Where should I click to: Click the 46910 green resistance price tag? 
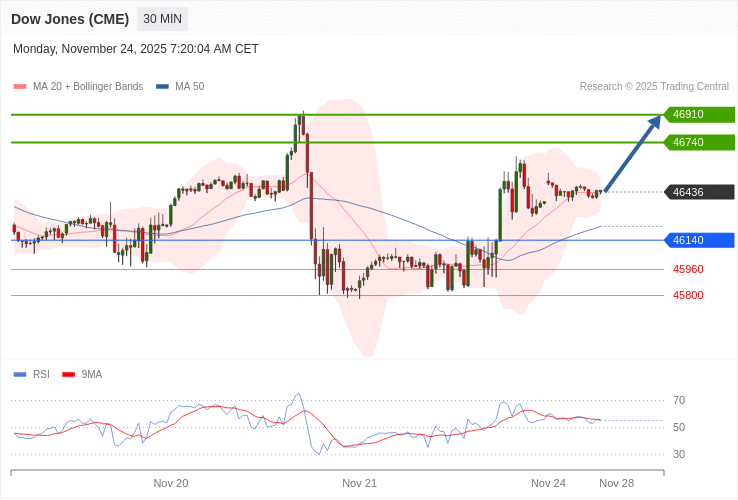[699, 114]
